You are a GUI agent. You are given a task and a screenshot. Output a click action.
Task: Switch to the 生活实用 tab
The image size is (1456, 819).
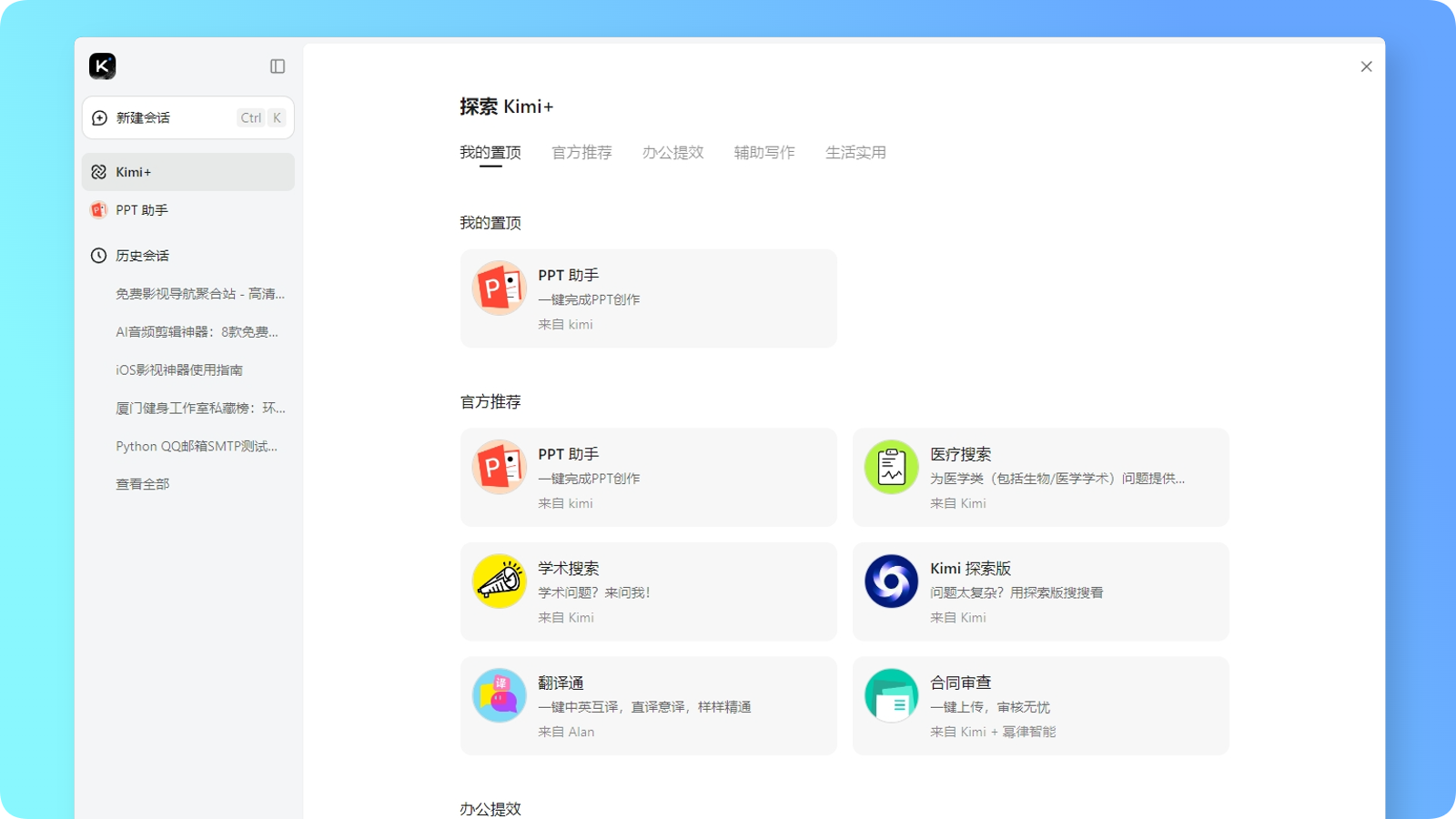tap(855, 153)
